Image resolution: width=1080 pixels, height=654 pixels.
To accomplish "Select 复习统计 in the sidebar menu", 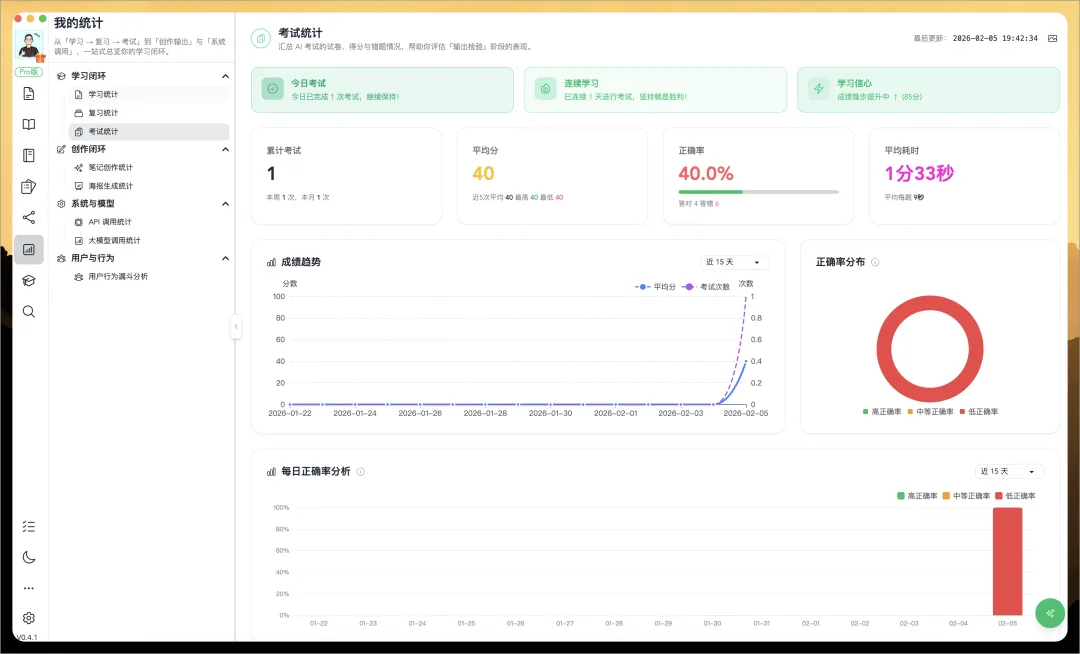I will (x=103, y=113).
